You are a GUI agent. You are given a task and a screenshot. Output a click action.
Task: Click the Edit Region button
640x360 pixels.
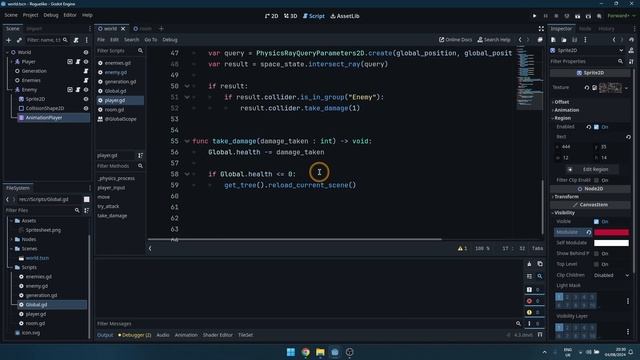point(592,169)
